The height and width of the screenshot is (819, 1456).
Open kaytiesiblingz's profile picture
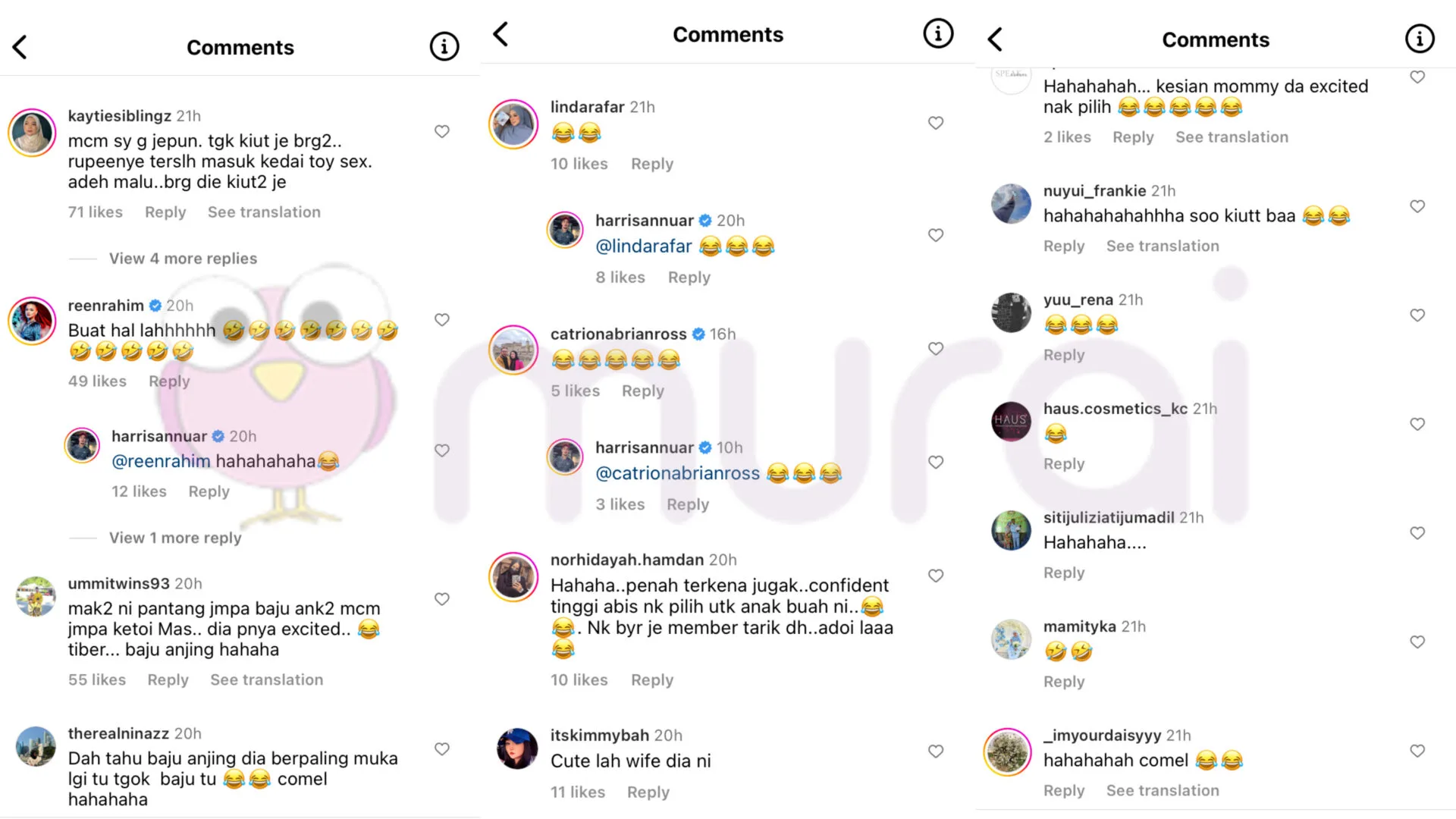point(32,132)
